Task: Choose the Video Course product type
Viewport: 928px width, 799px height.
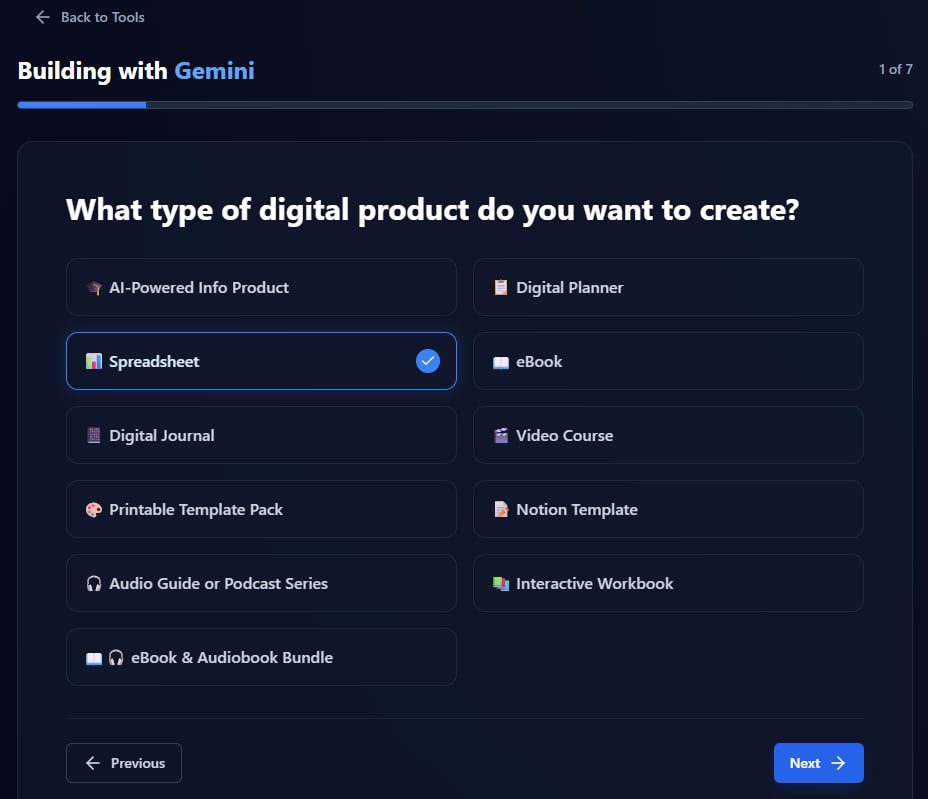Action: [x=667, y=435]
